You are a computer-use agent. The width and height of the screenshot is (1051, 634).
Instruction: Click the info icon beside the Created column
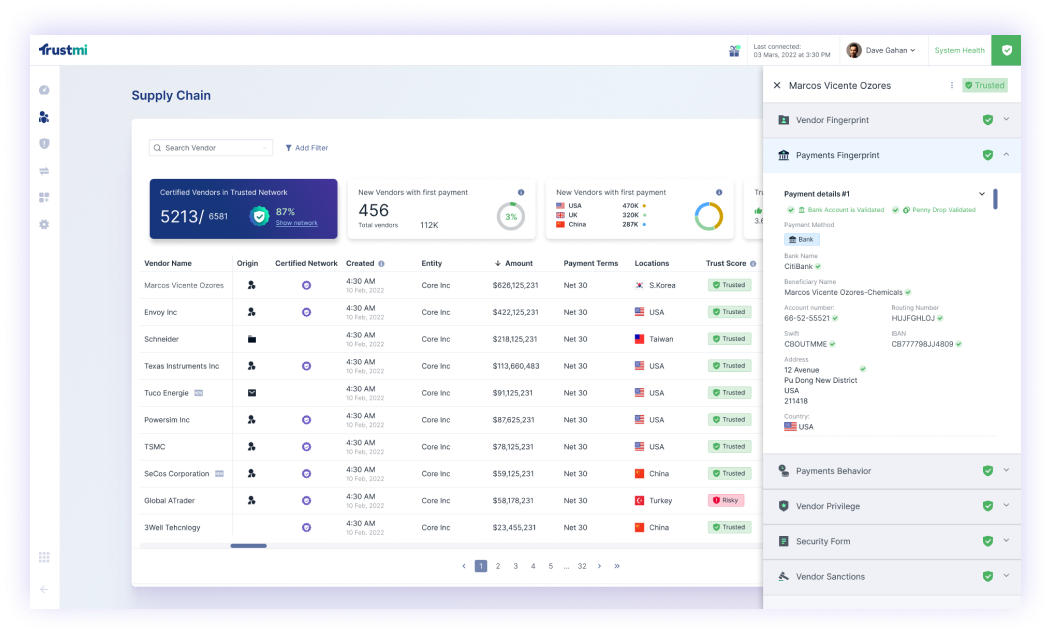click(x=381, y=263)
